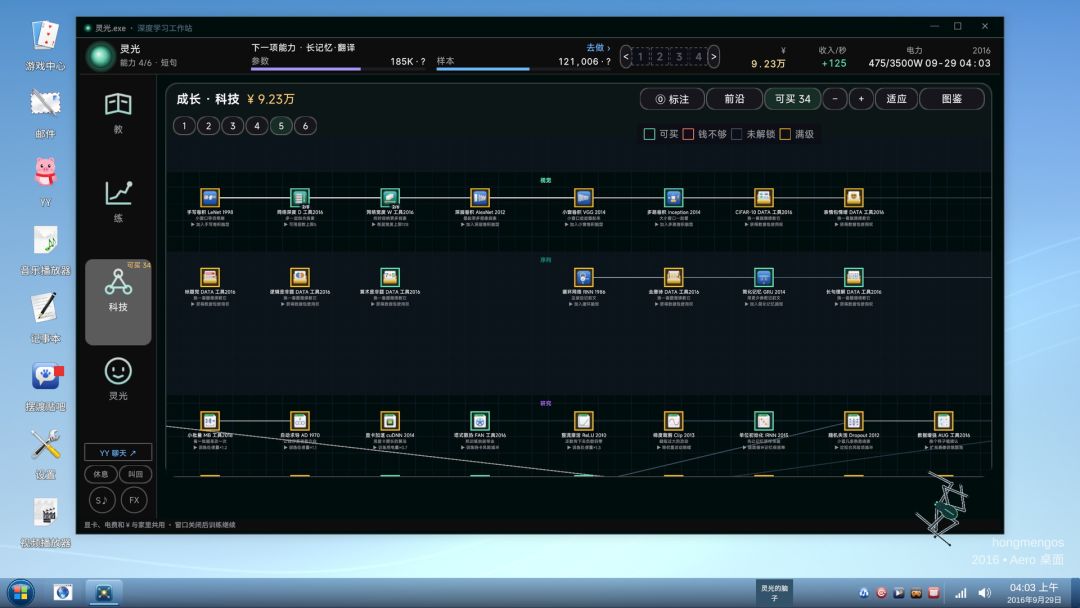Select the AD 1970 tech node
1080x608 pixels.
[300, 421]
